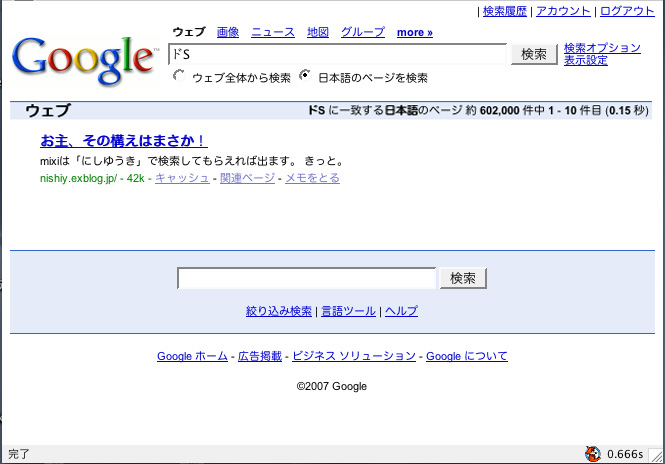
Task: Click result count text 約 602,000 件中
Action: click(505, 111)
